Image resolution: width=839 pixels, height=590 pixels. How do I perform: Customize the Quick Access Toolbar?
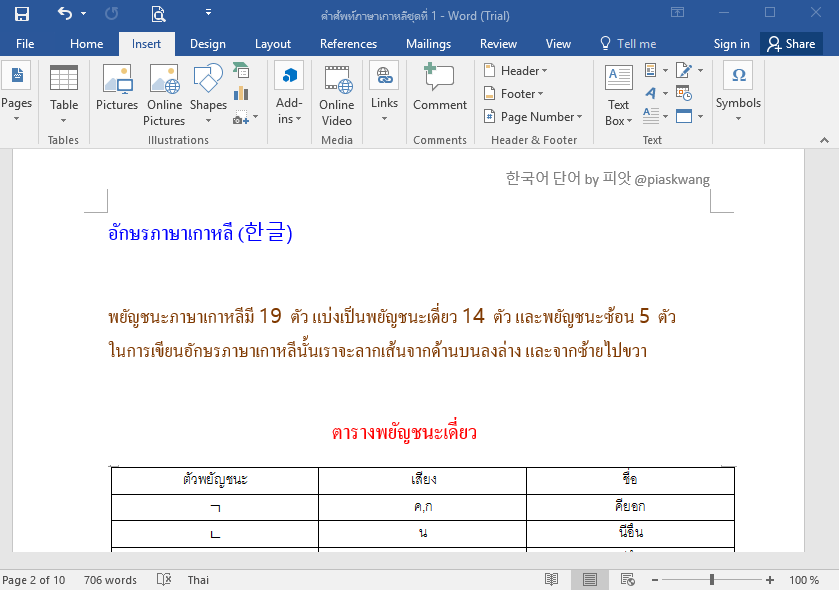point(208,12)
